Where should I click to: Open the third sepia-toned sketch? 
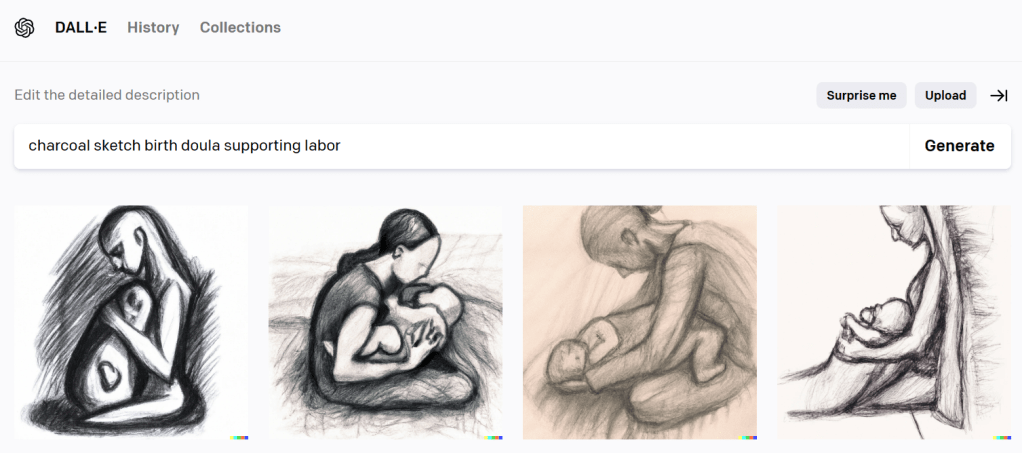640,323
